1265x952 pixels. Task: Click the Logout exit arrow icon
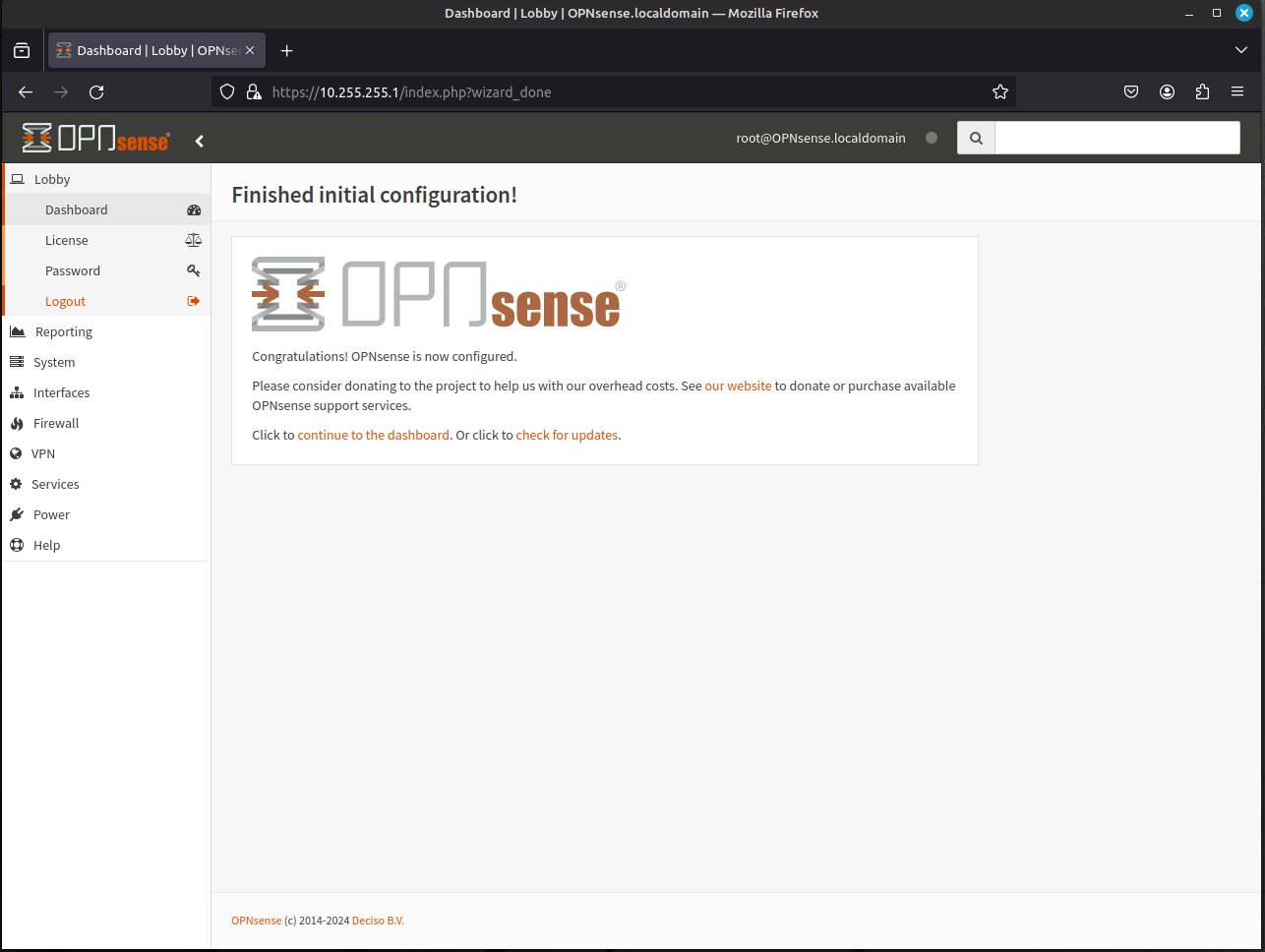coord(194,301)
